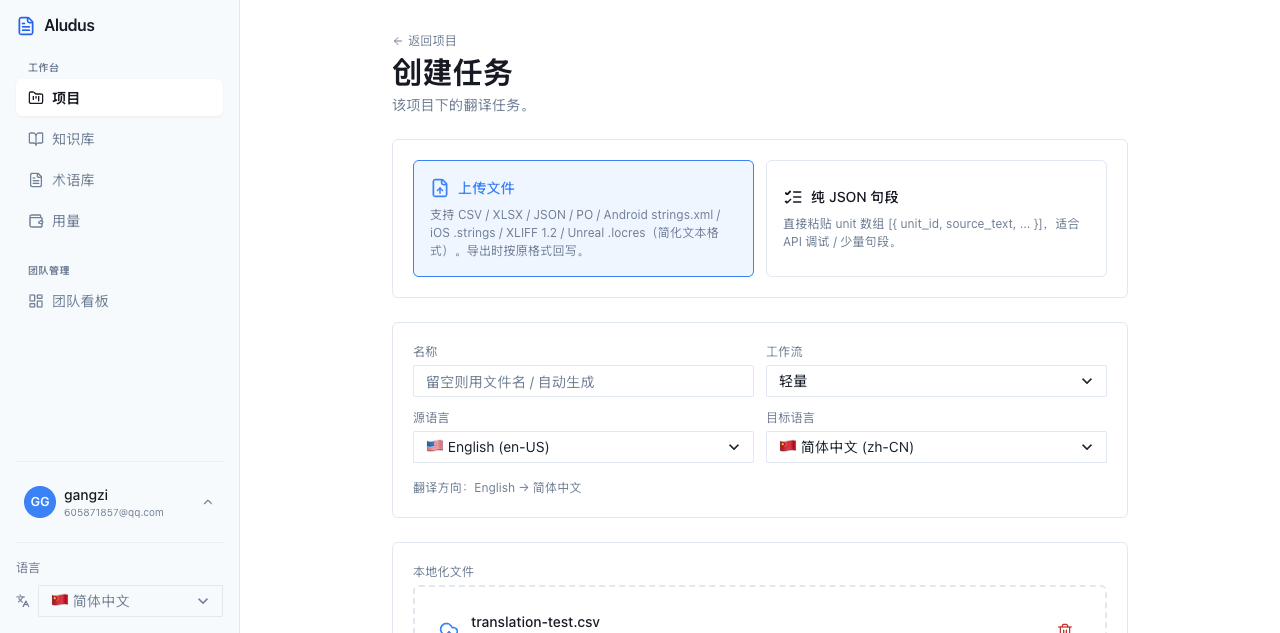Expand the gangzi user account menu

click(x=119, y=502)
